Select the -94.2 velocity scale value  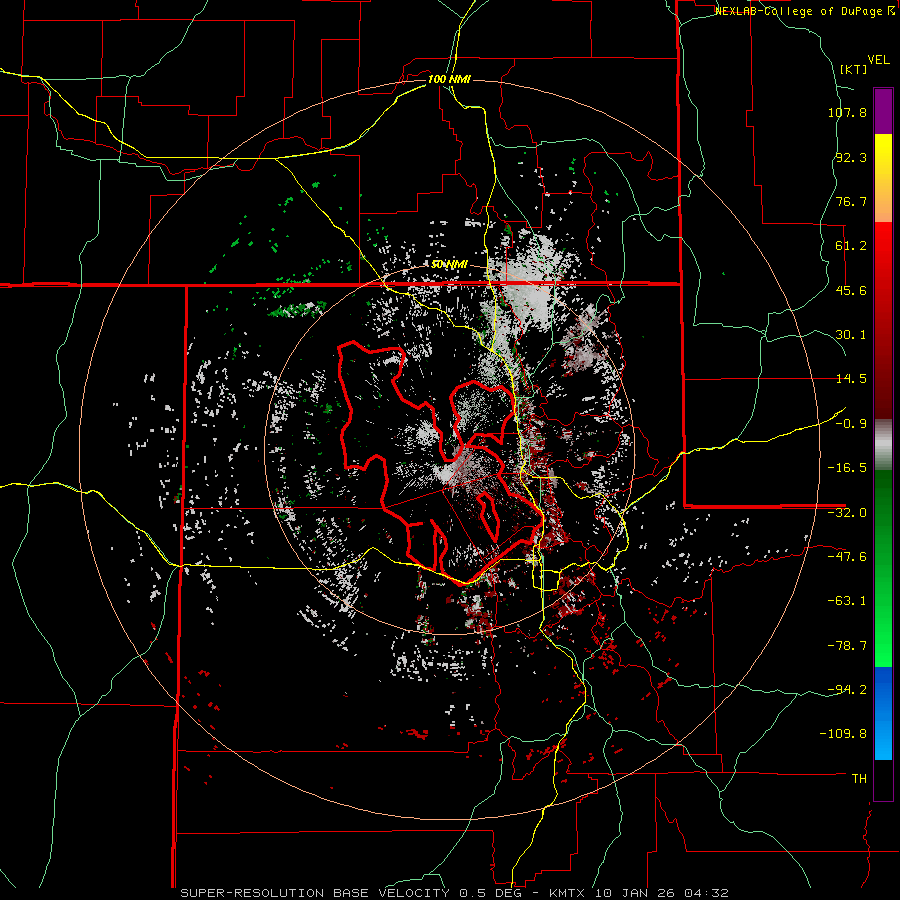(847, 689)
